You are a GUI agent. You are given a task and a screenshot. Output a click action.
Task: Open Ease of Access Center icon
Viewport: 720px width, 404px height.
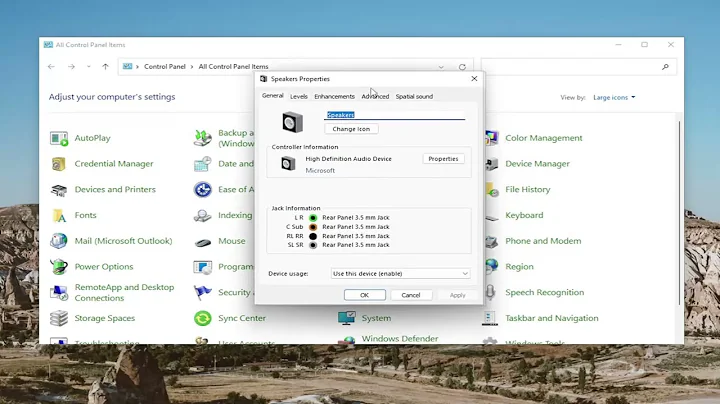click(x=202, y=190)
